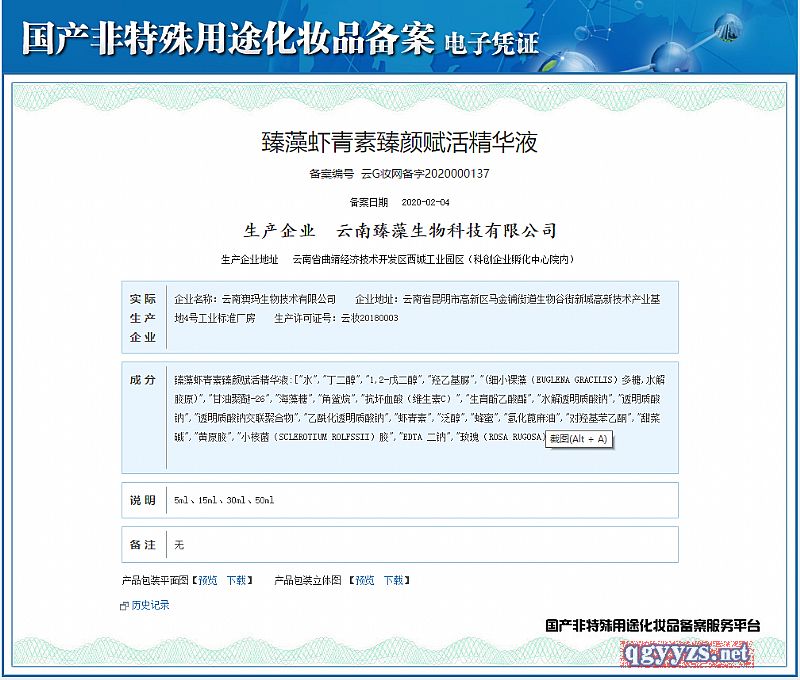800x680 pixels.
Task: Download the 产品包装立体图 image
Action: (394, 580)
